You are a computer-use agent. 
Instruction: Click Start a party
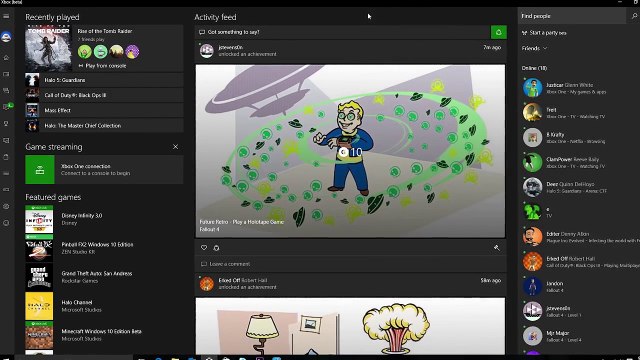(544, 33)
